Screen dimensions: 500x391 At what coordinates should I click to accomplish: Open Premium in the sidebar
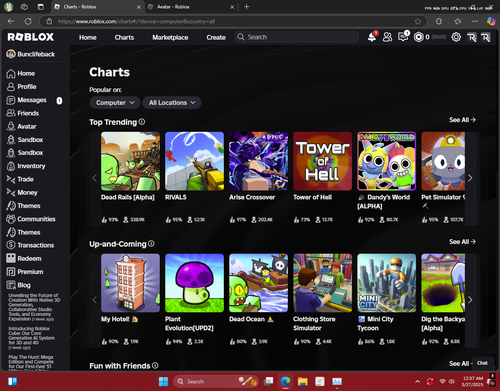coord(25,272)
